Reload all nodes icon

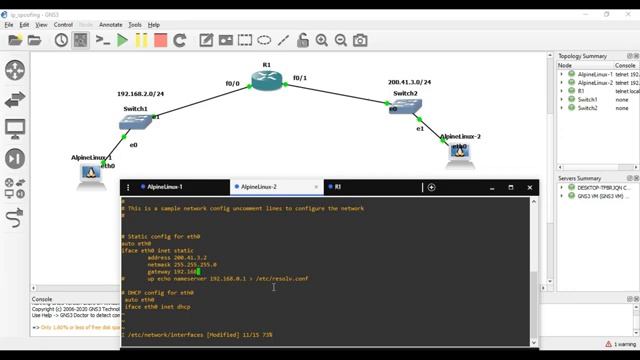pyautogui.click(x=180, y=40)
